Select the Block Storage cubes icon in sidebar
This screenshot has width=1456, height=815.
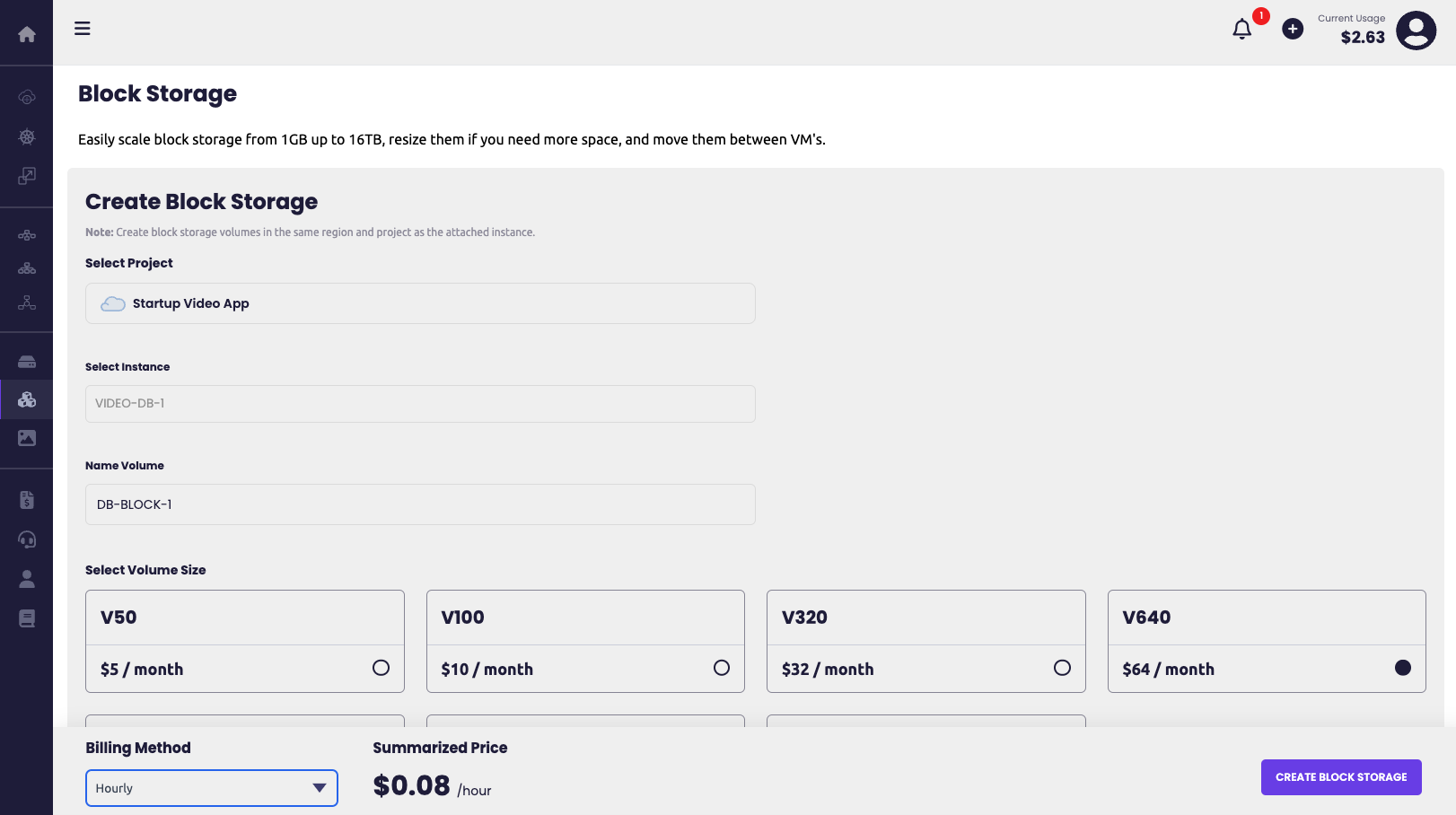pyautogui.click(x=26, y=399)
